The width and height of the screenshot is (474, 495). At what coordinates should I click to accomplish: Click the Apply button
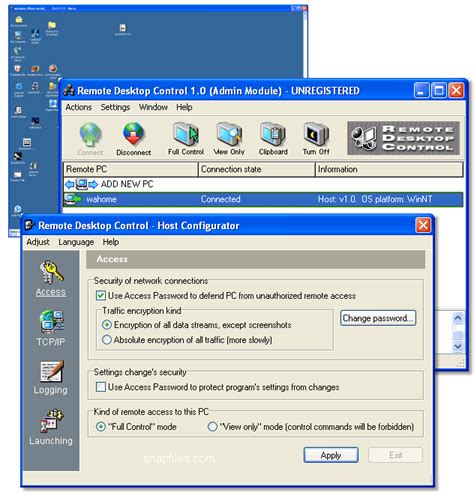pyautogui.click(x=331, y=455)
